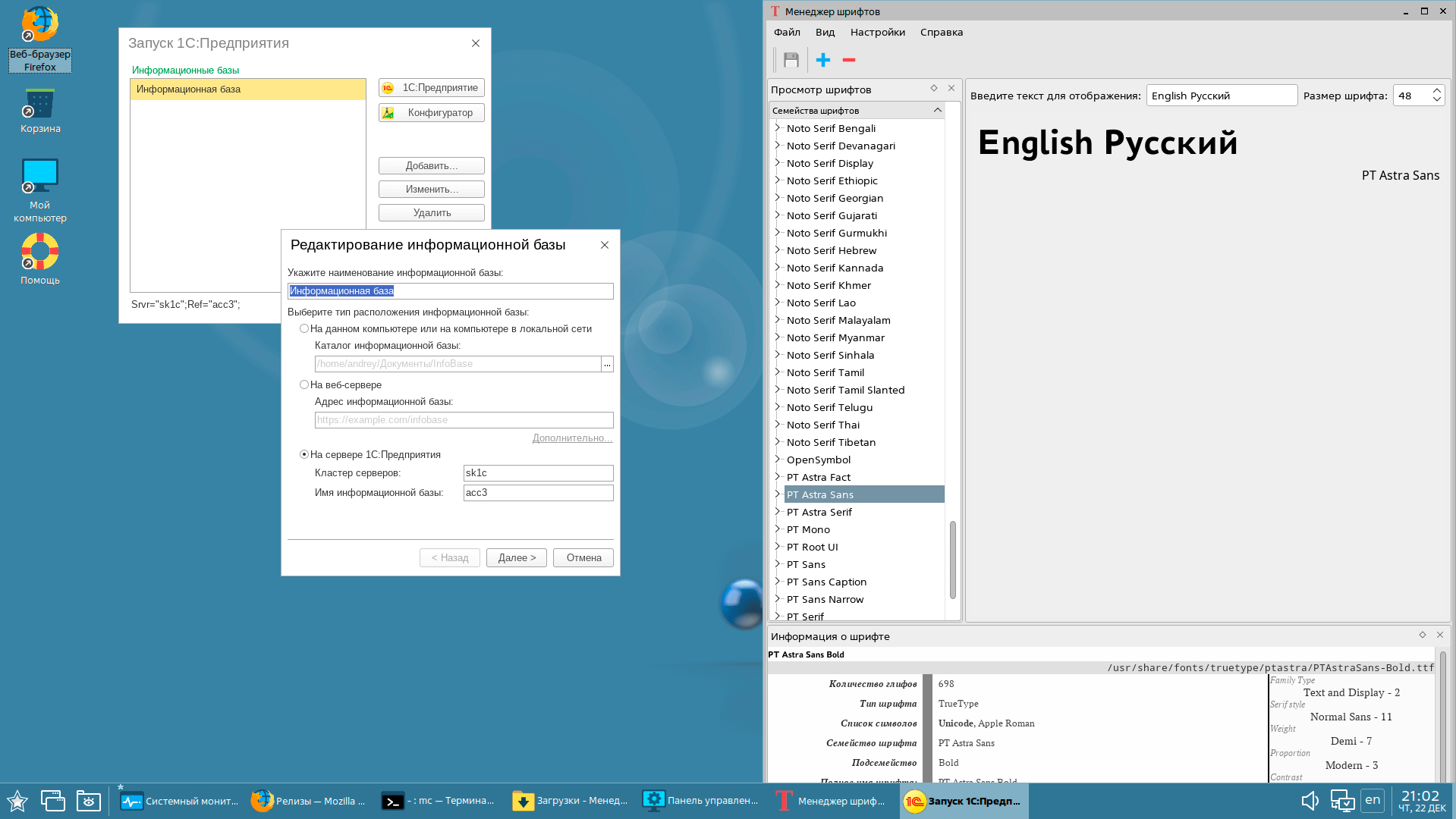Open the star start menu icon

17,801
